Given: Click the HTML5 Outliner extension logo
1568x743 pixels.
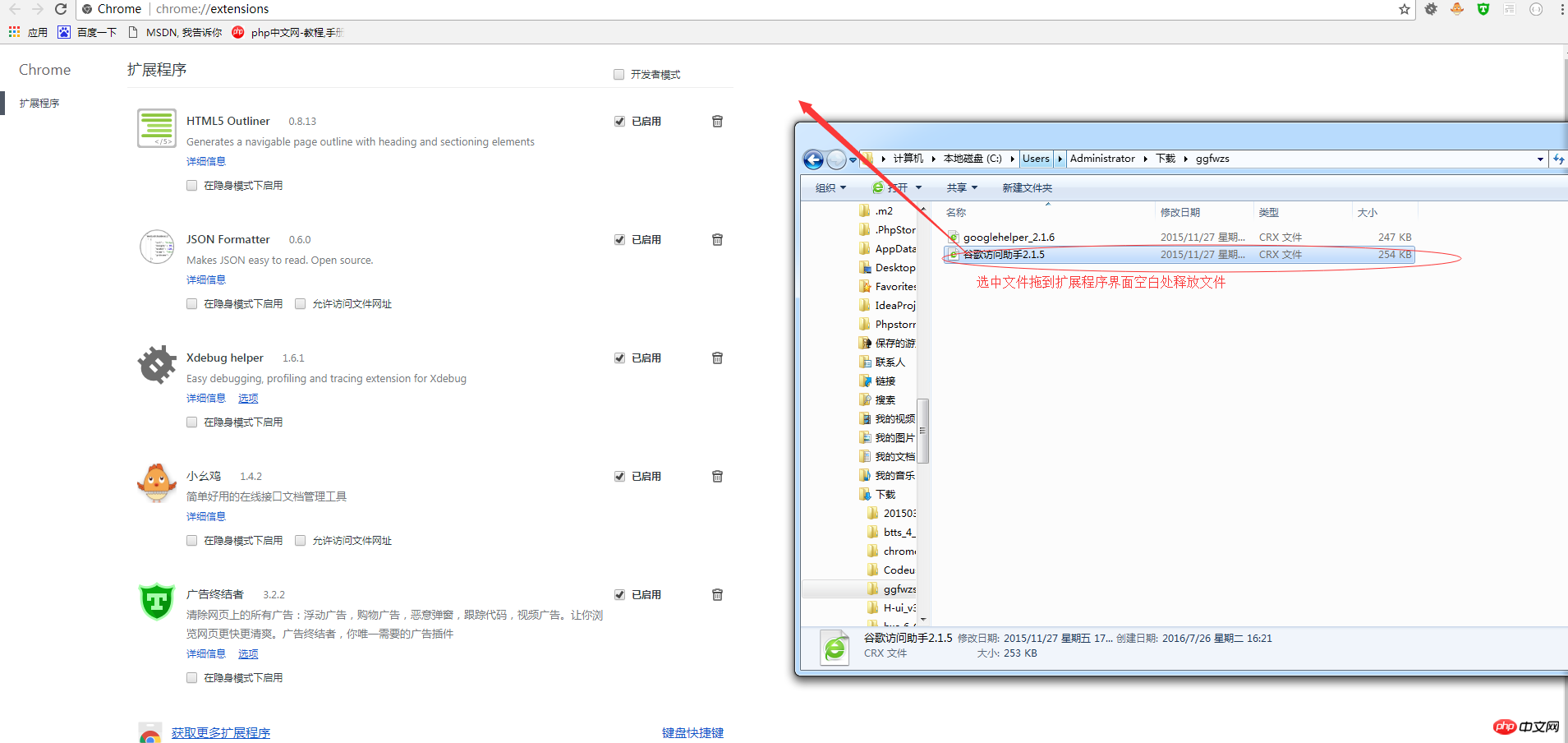Looking at the screenshot, I should [x=157, y=128].
